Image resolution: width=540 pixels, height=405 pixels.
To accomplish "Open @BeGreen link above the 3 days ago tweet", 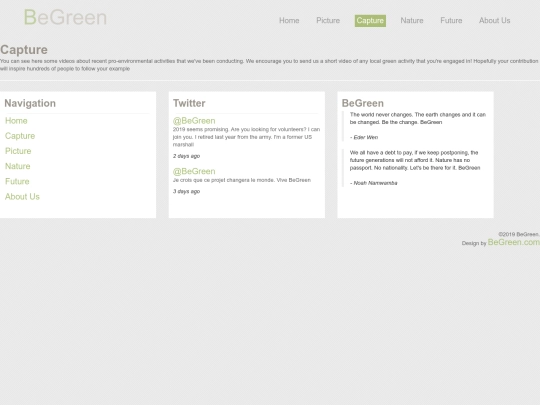I will pyautogui.click(x=194, y=172).
